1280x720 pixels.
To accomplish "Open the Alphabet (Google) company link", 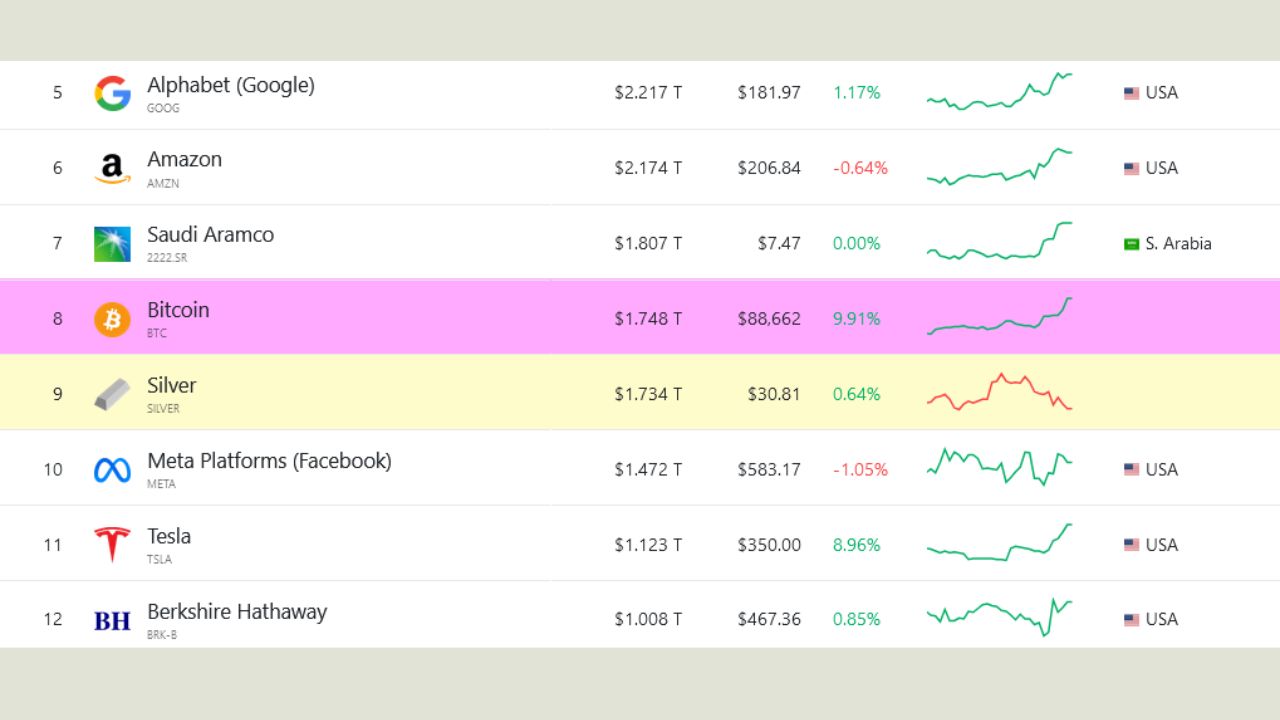I will point(231,85).
